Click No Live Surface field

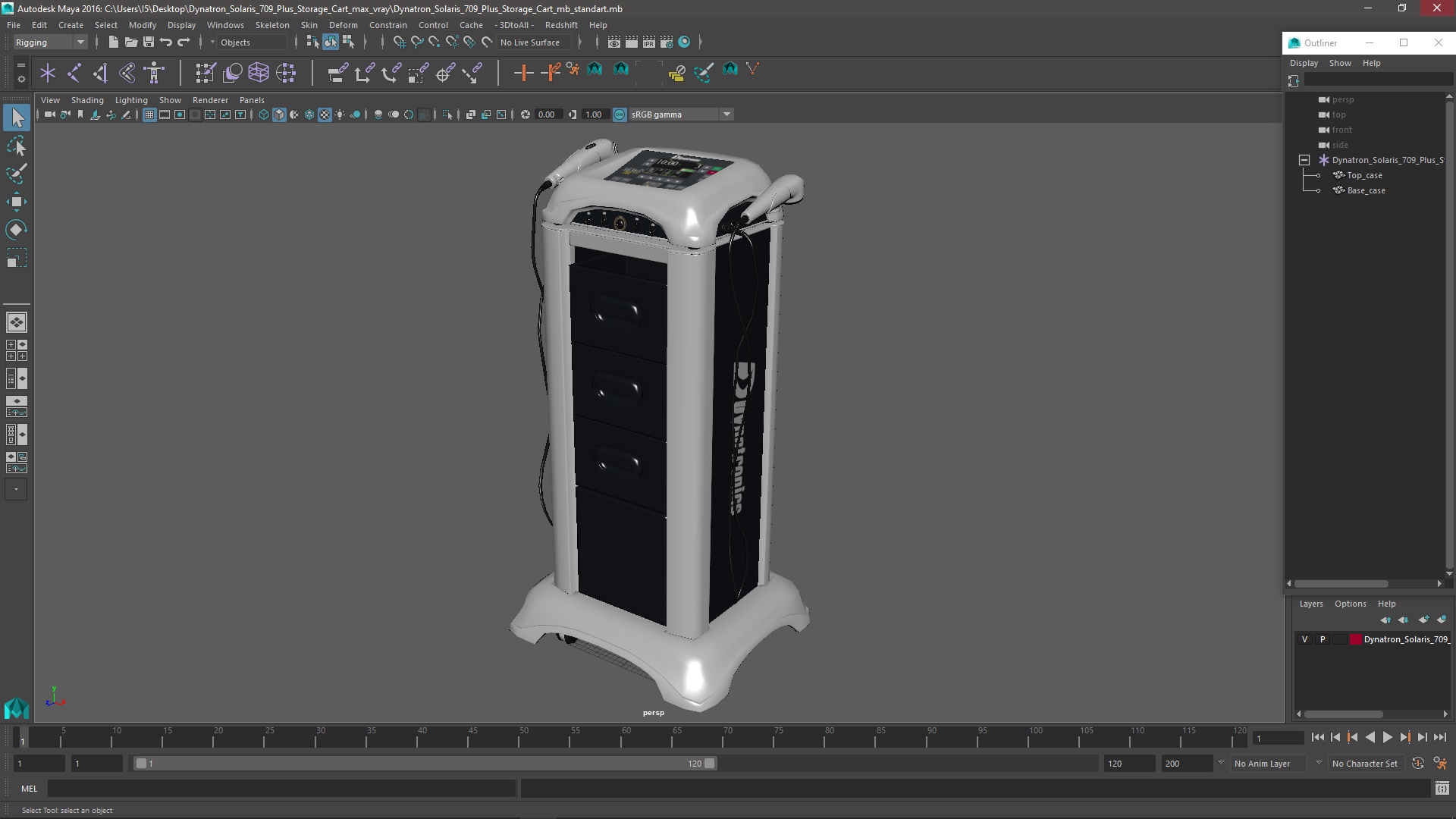click(x=535, y=42)
